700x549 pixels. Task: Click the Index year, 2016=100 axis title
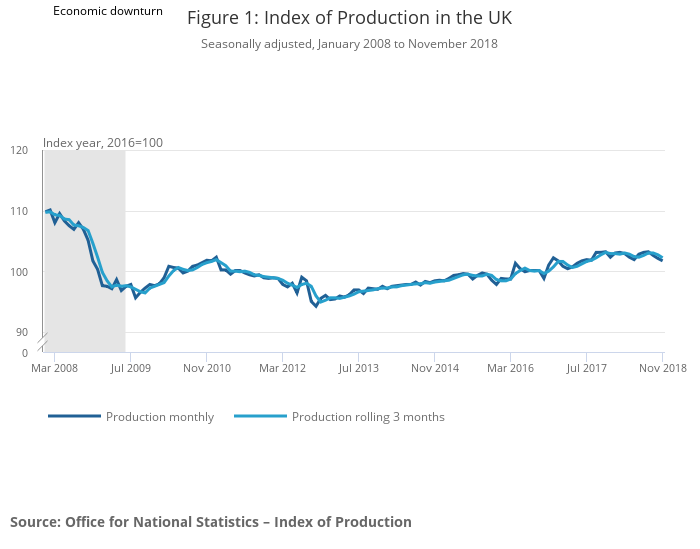click(103, 143)
